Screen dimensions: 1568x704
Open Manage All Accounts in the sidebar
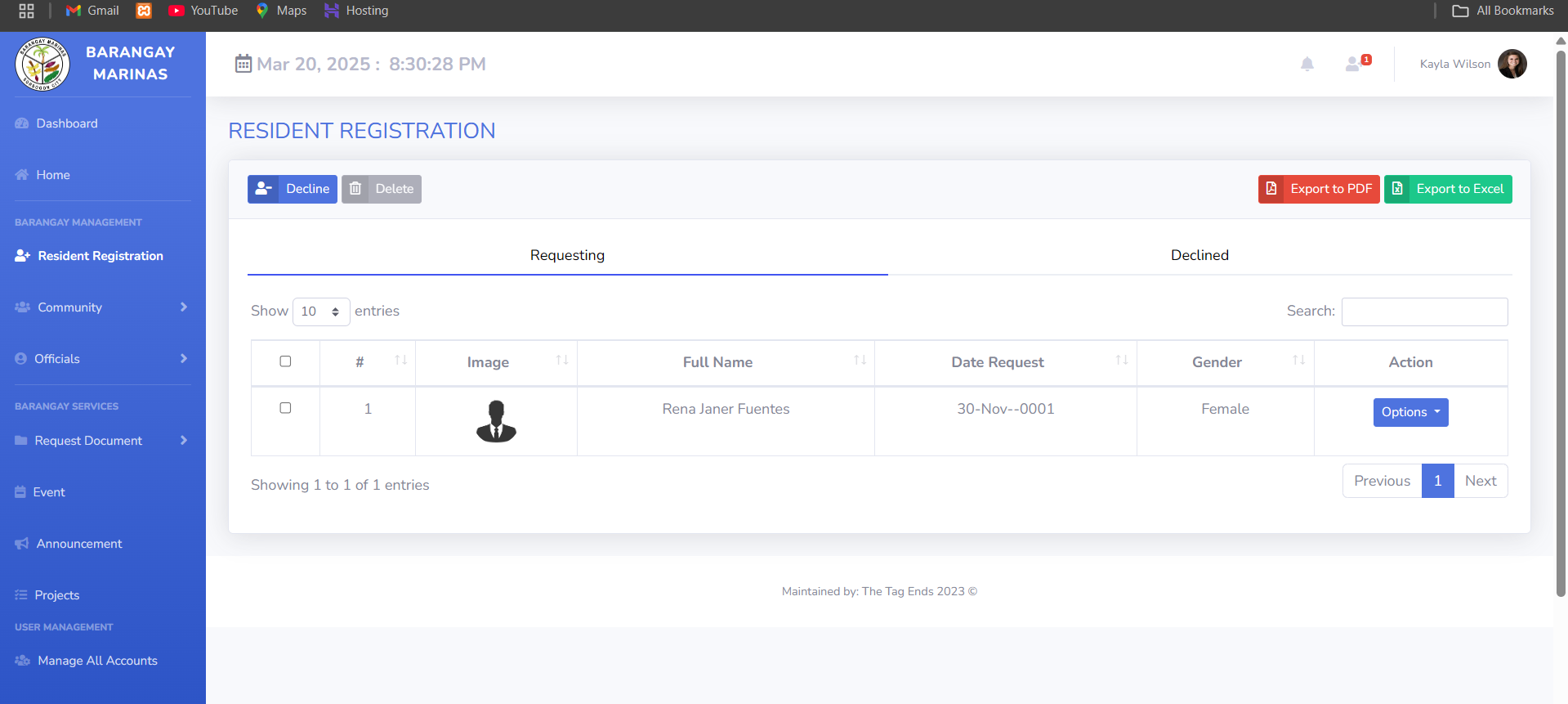97,661
